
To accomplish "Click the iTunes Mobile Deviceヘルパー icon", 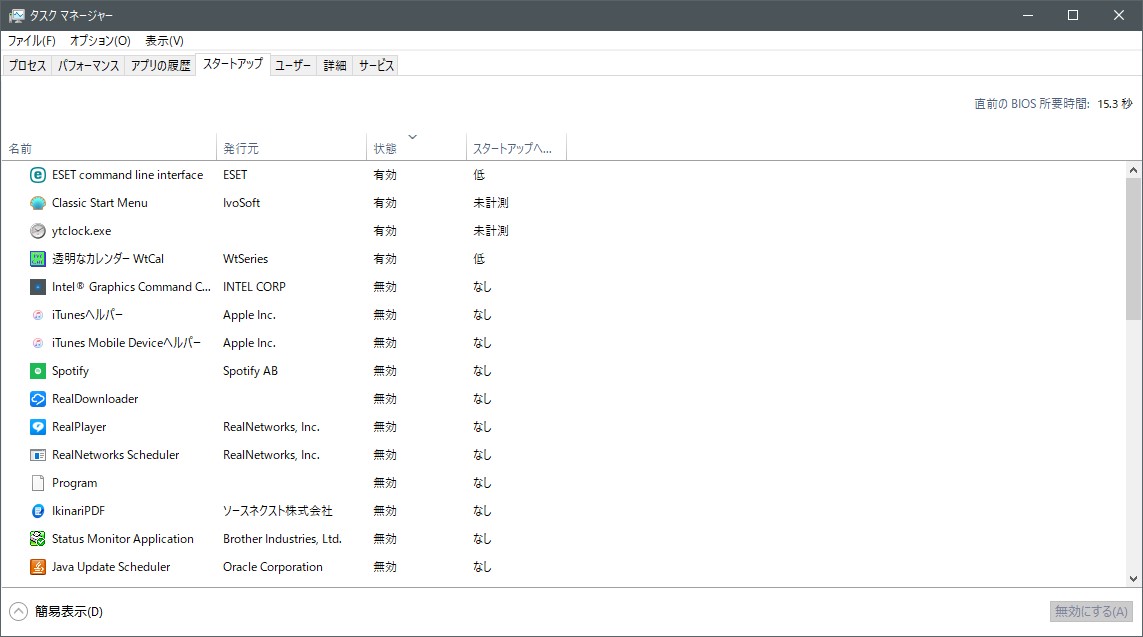I will 38,343.
